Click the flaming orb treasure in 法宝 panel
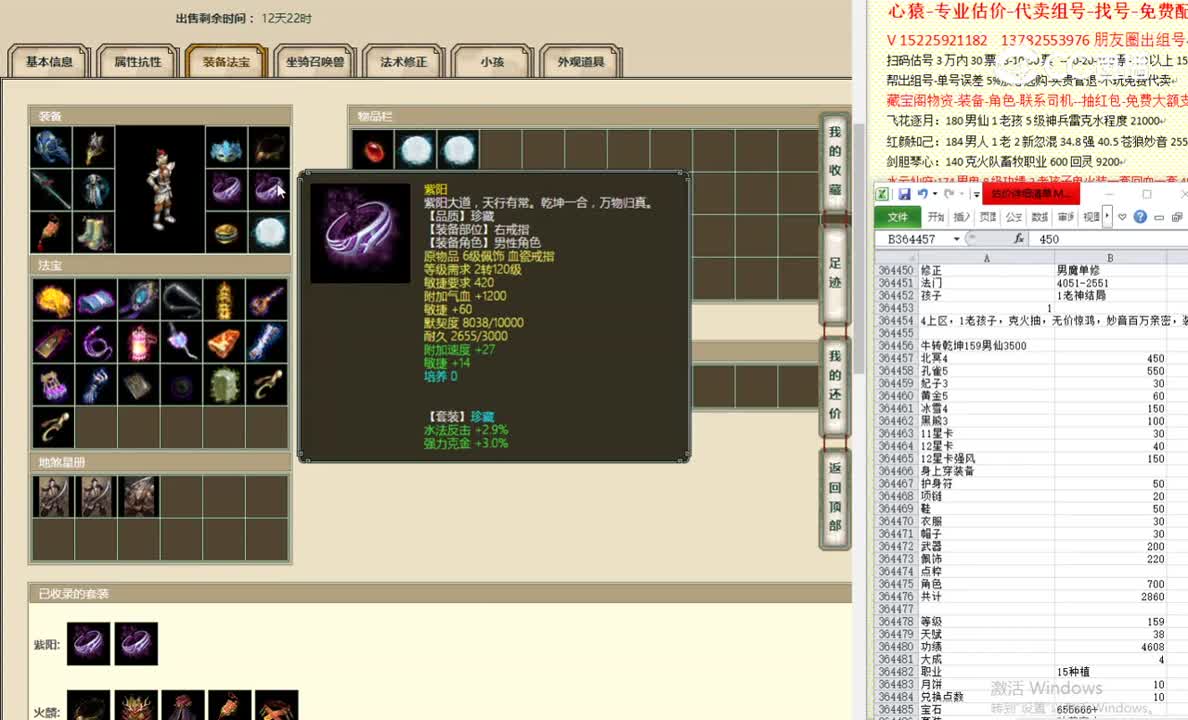This screenshot has height=720, width=1188. coord(52,298)
